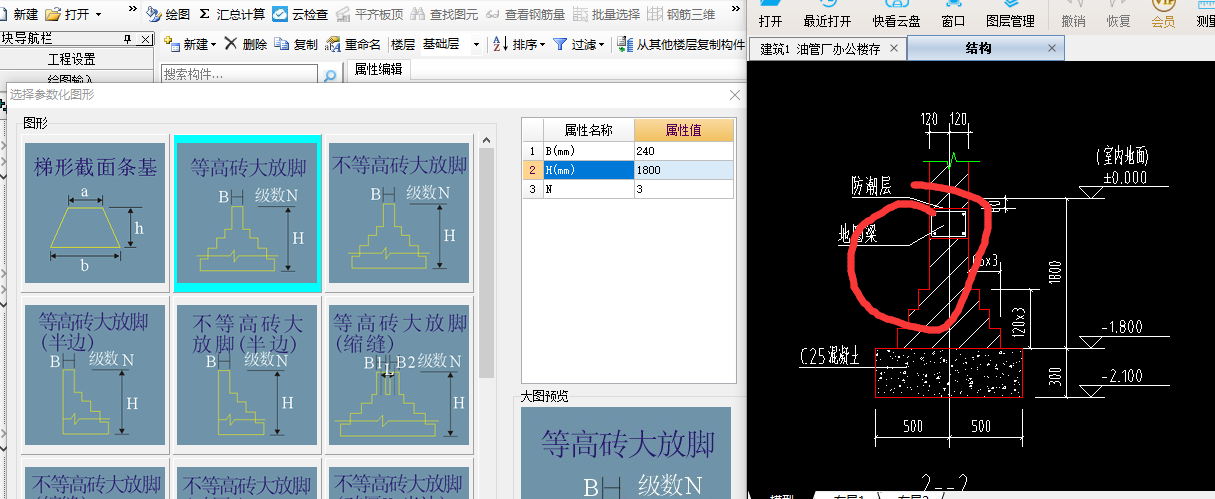The width and height of the screenshot is (1215, 499).
Task: Click 恢复 redo in CAD viewer
Action: [x=1119, y=14]
